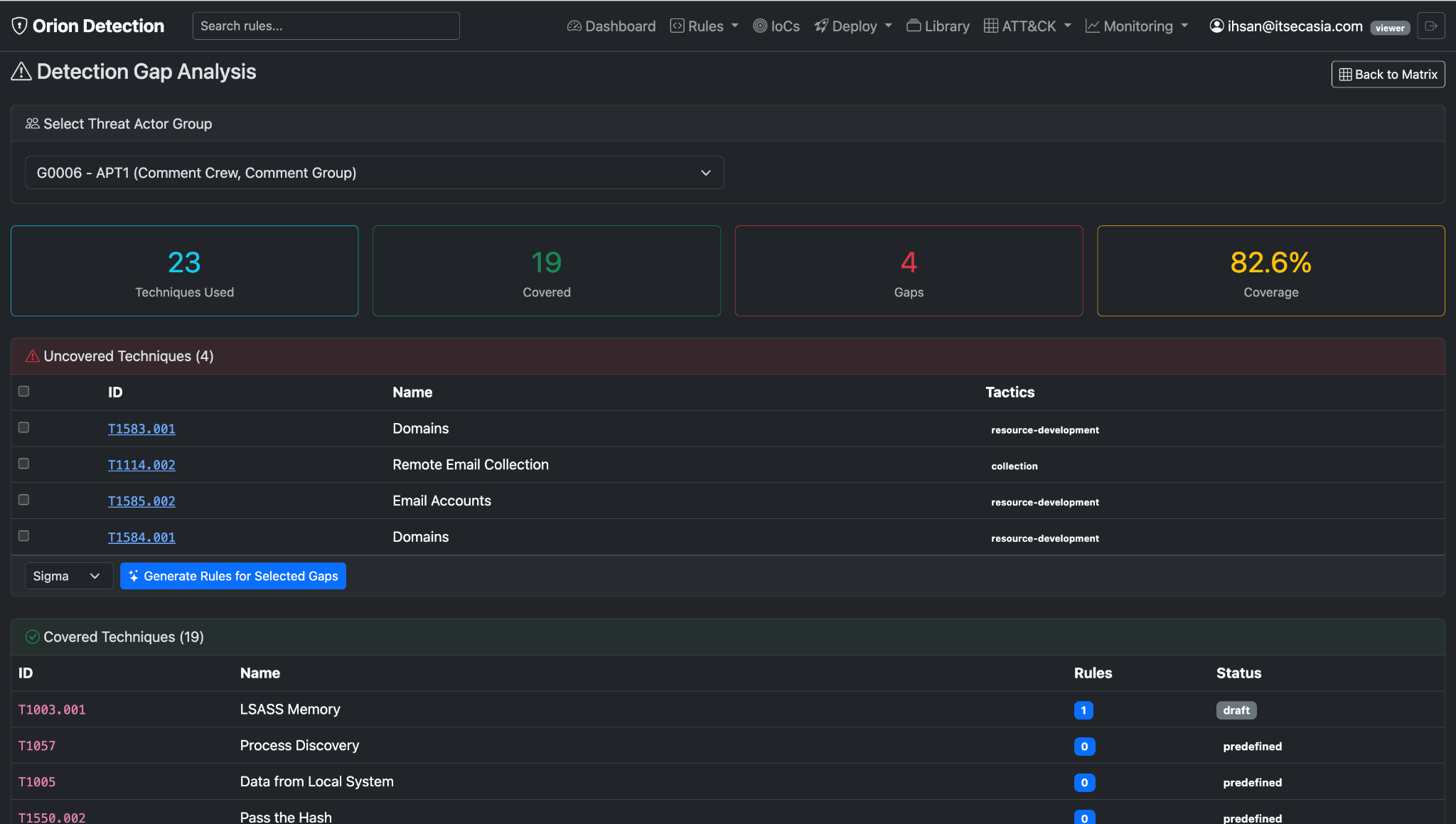Click the Orion Detection shield logo icon
The width and height of the screenshot is (1456, 824).
pos(20,26)
